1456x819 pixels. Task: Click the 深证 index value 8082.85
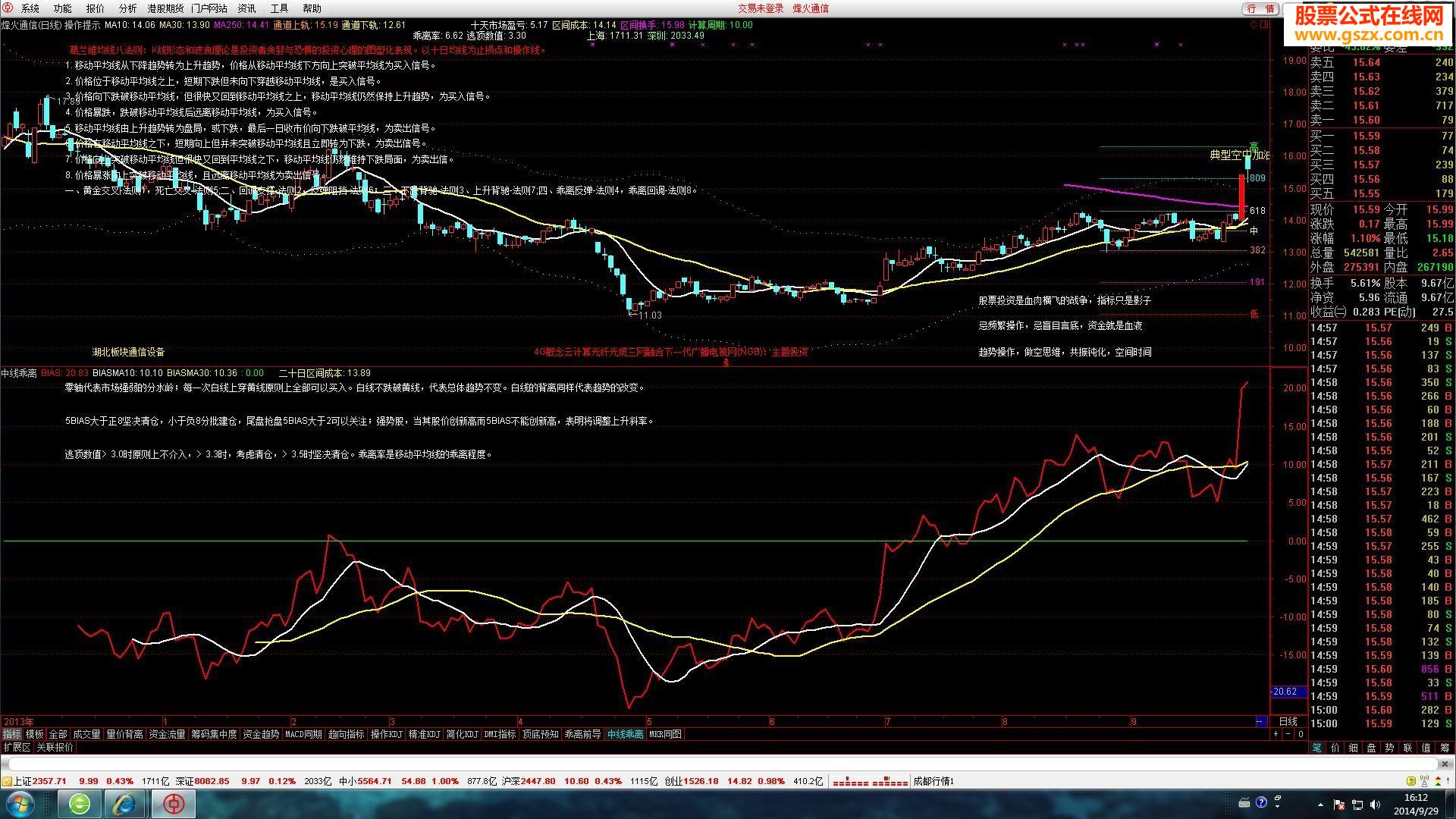[x=212, y=781]
